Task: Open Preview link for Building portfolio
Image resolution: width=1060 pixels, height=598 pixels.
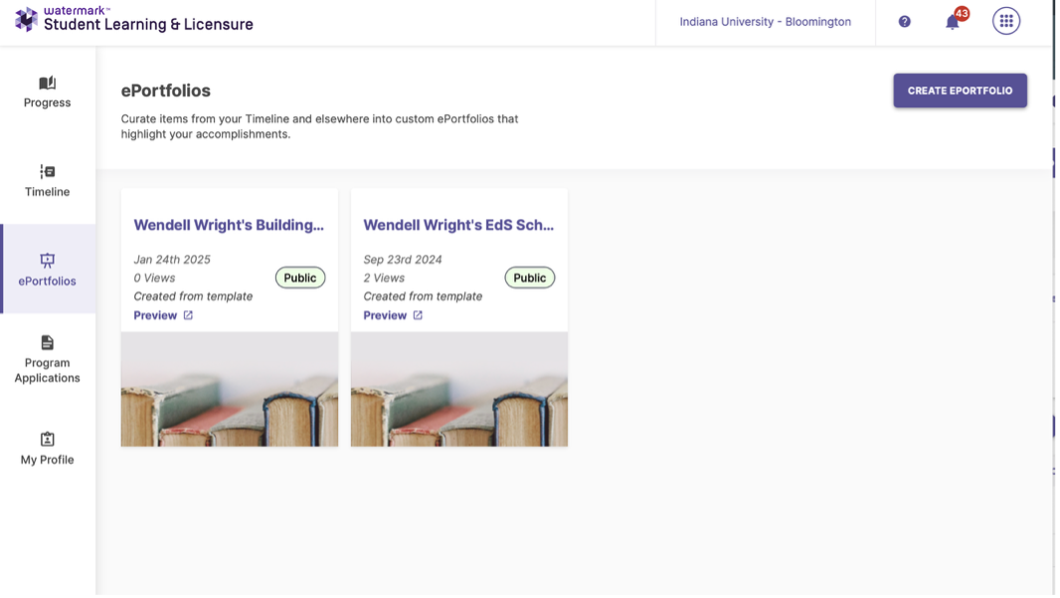Action: (155, 314)
